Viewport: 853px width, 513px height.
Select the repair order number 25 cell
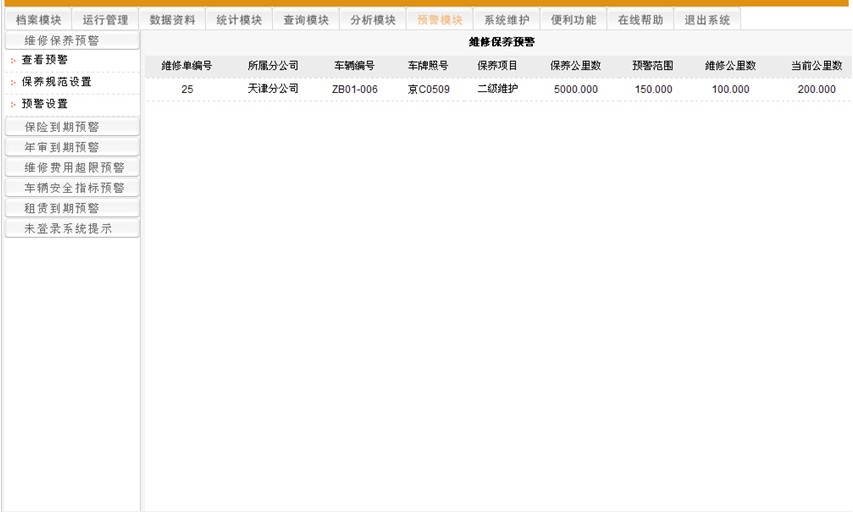coord(187,89)
